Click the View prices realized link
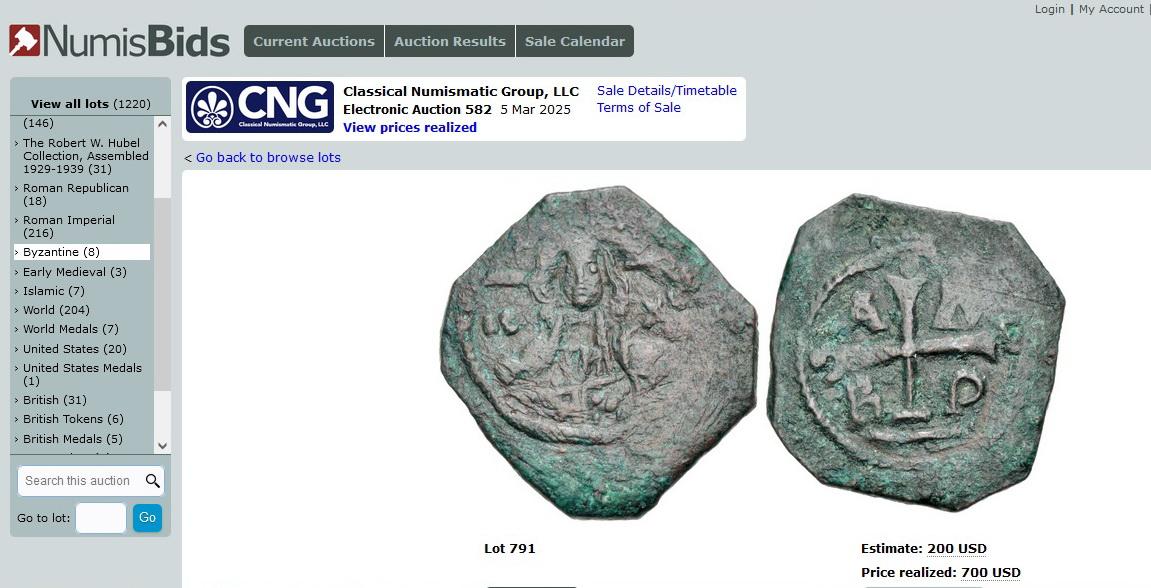 coord(410,128)
